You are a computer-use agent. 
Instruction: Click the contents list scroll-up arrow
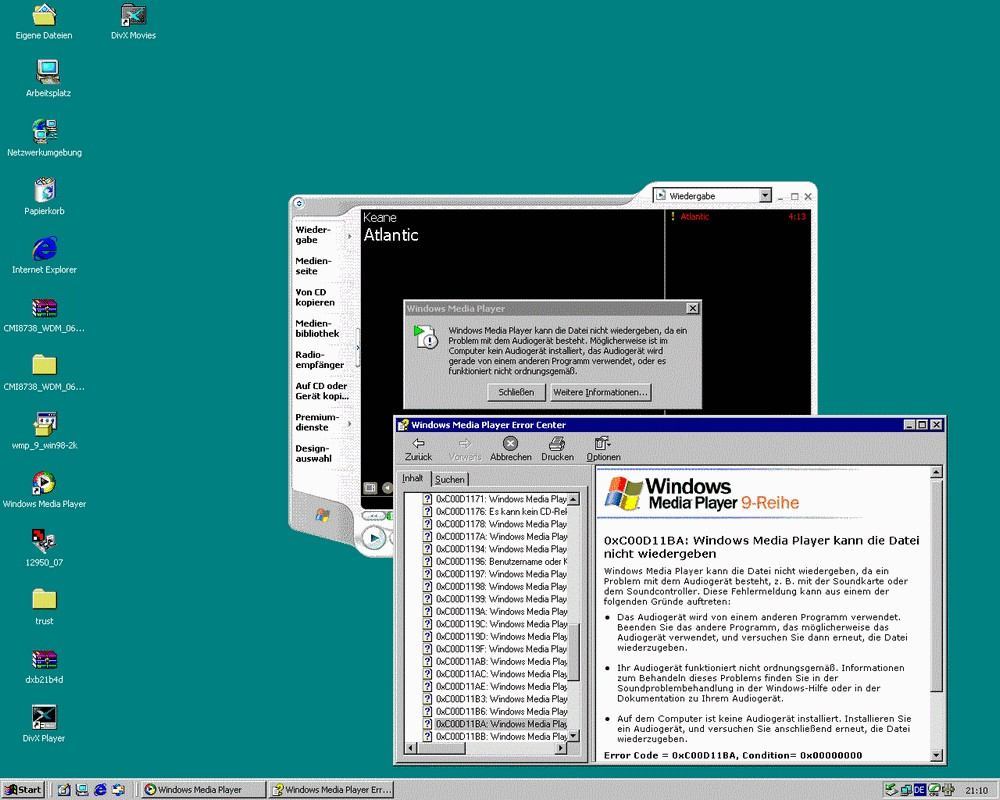(573, 499)
